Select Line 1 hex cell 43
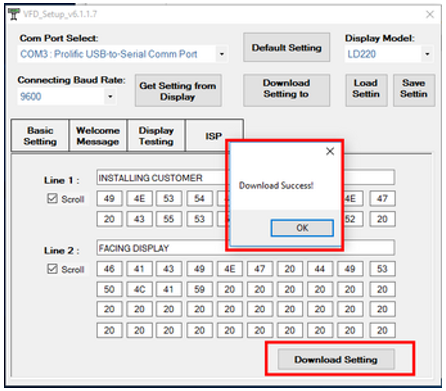The image size is (446, 391). point(139,219)
